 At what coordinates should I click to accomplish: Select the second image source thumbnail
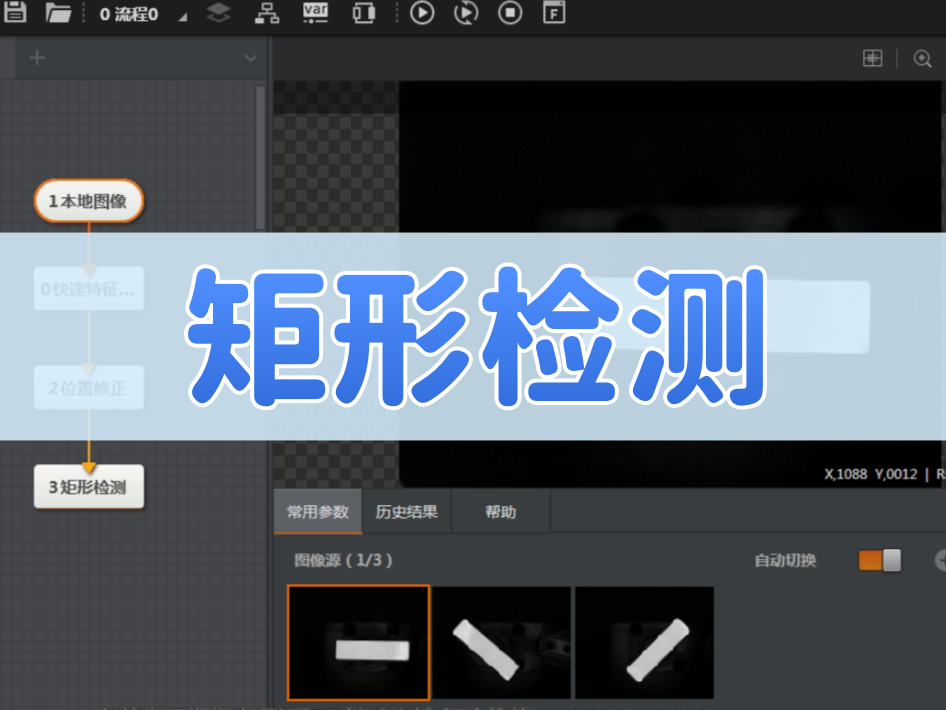pos(501,642)
